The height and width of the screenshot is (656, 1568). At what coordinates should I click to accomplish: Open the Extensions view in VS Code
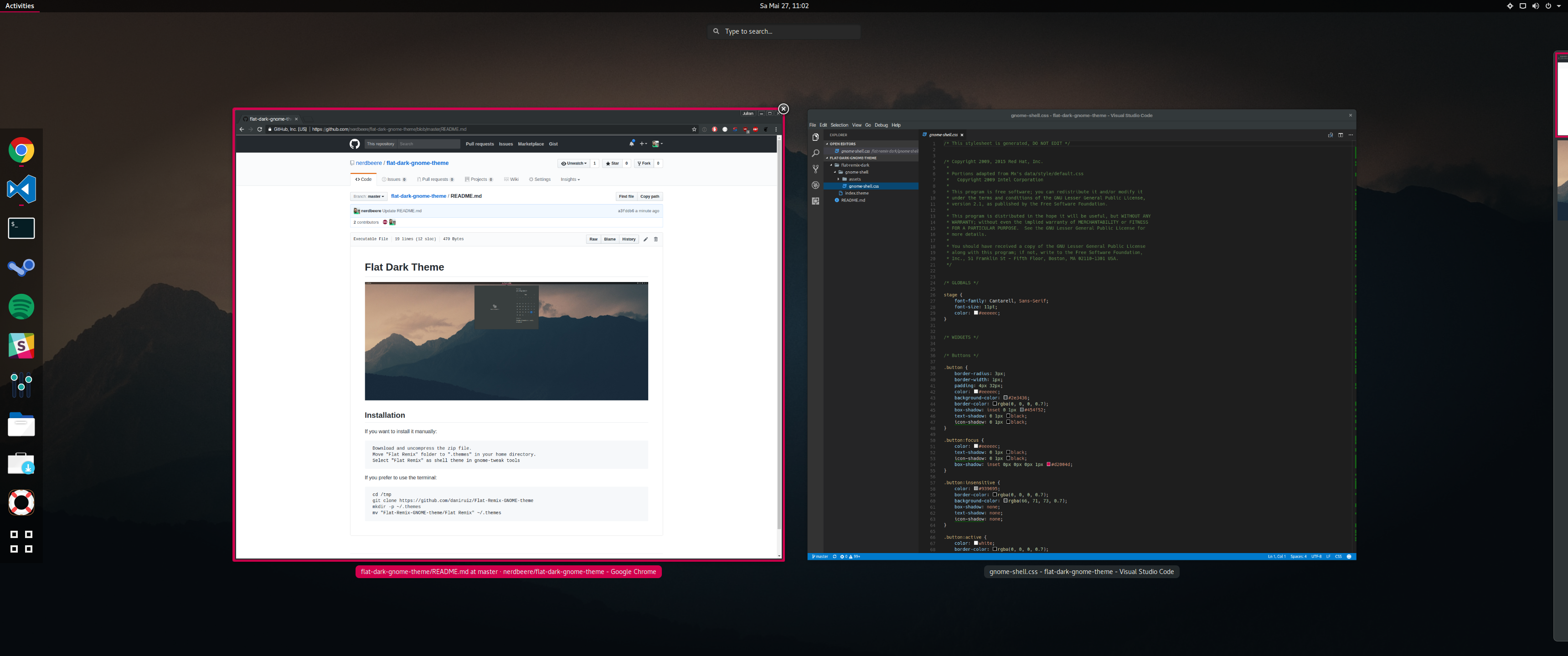point(815,201)
